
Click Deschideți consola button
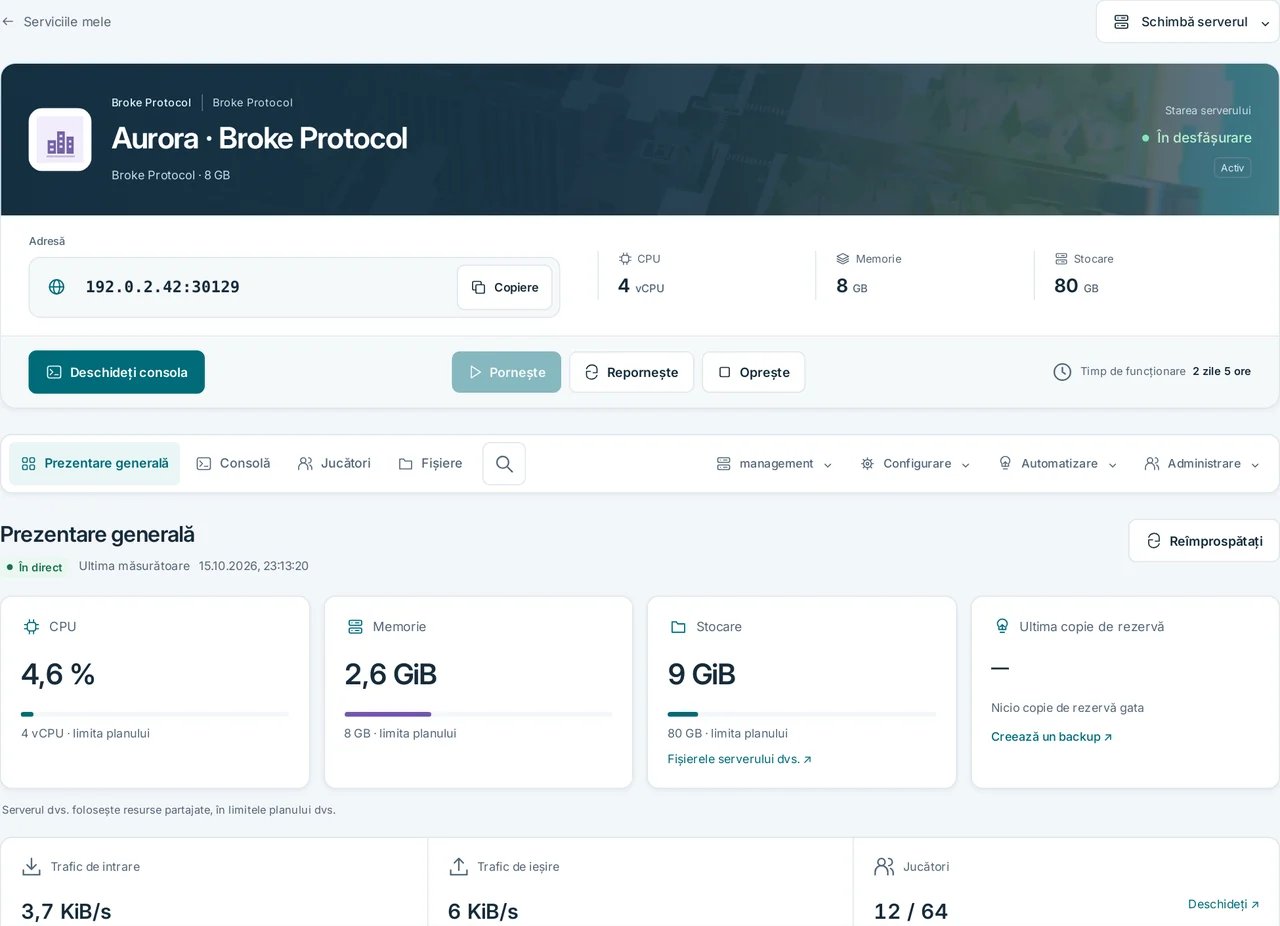[x=116, y=372]
